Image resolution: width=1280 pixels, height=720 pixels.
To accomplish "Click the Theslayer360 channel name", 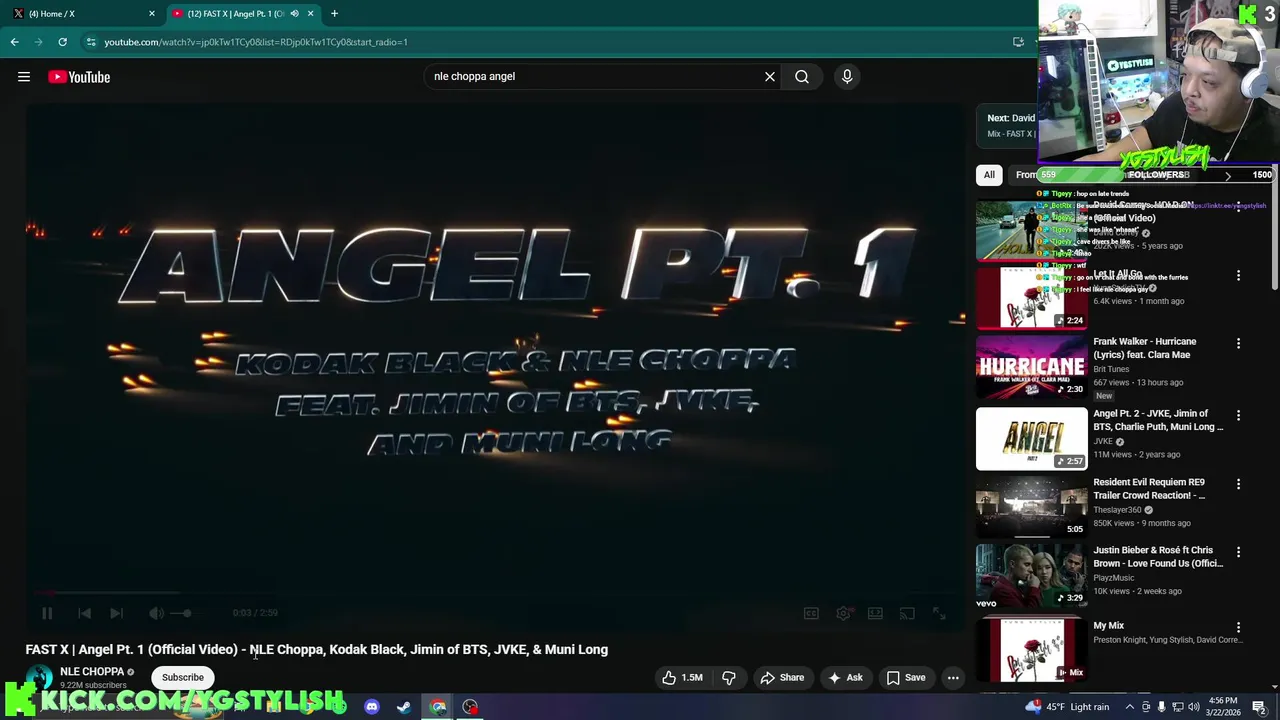I will click(x=1117, y=510).
